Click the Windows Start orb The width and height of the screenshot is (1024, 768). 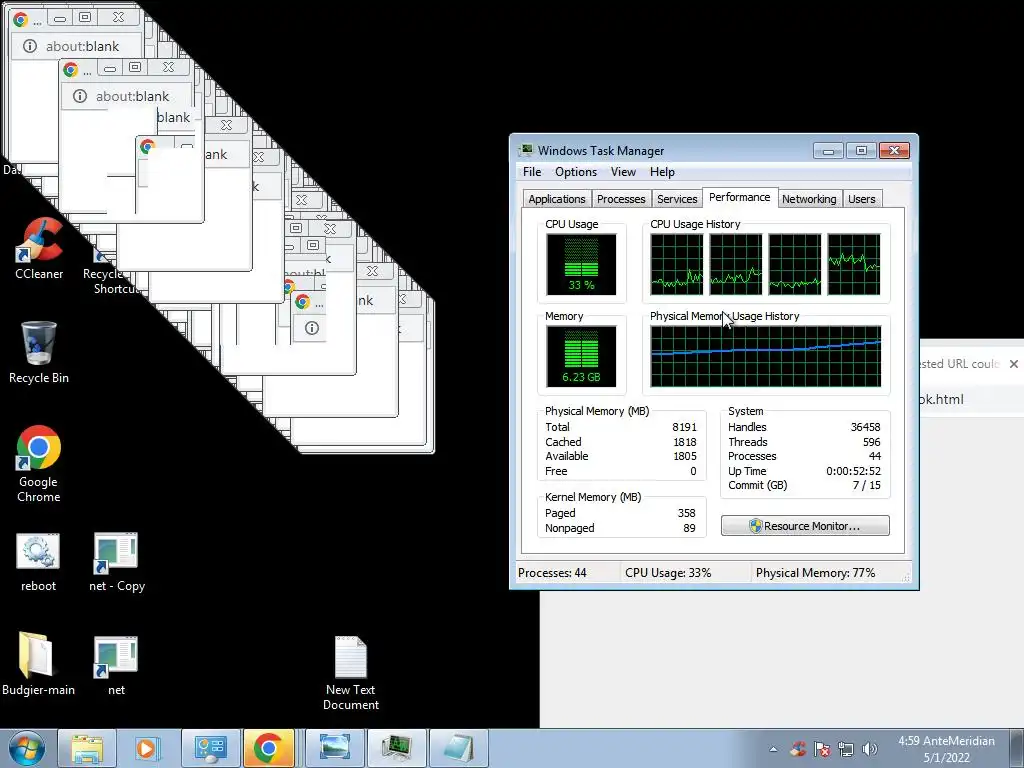[x=26, y=748]
